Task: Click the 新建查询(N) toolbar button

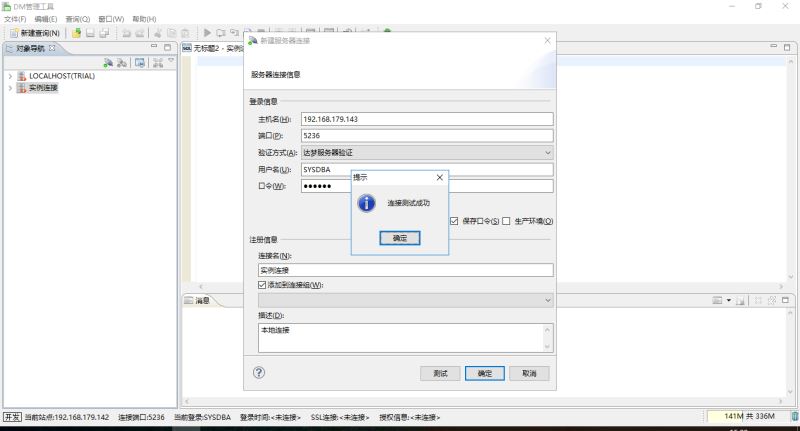Action: (x=35, y=33)
